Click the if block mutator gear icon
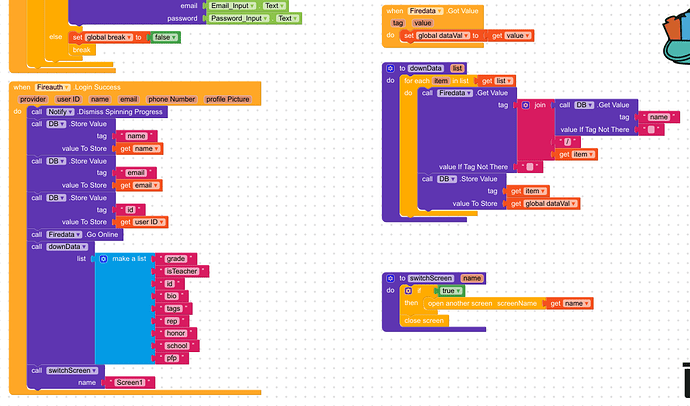This screenshot has height=406, width=690. click(408, 291)
